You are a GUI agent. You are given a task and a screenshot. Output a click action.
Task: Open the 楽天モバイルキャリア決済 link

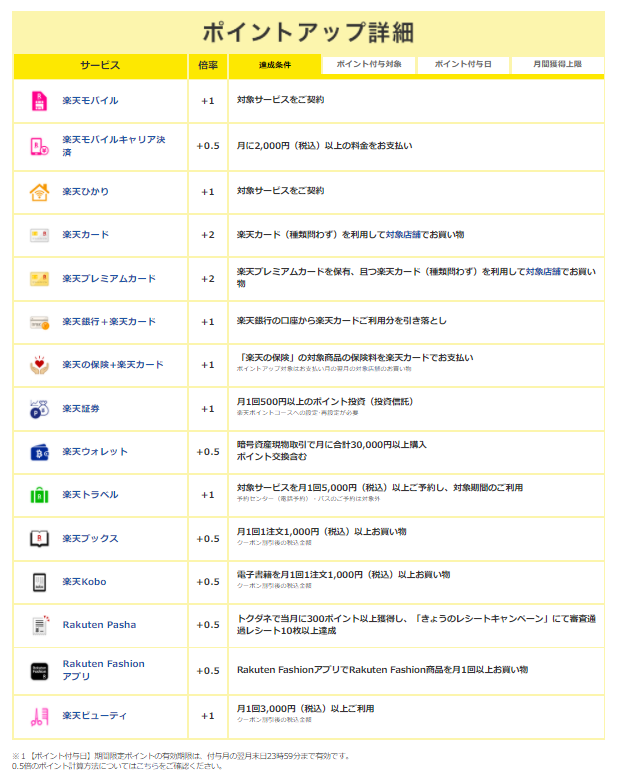[x=113, y=146]
